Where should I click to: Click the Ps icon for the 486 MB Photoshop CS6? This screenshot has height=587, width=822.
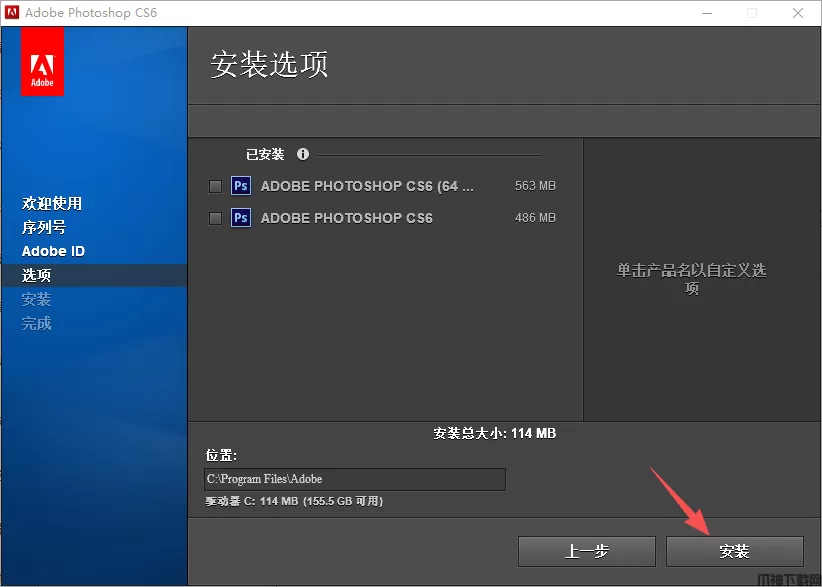240,218
